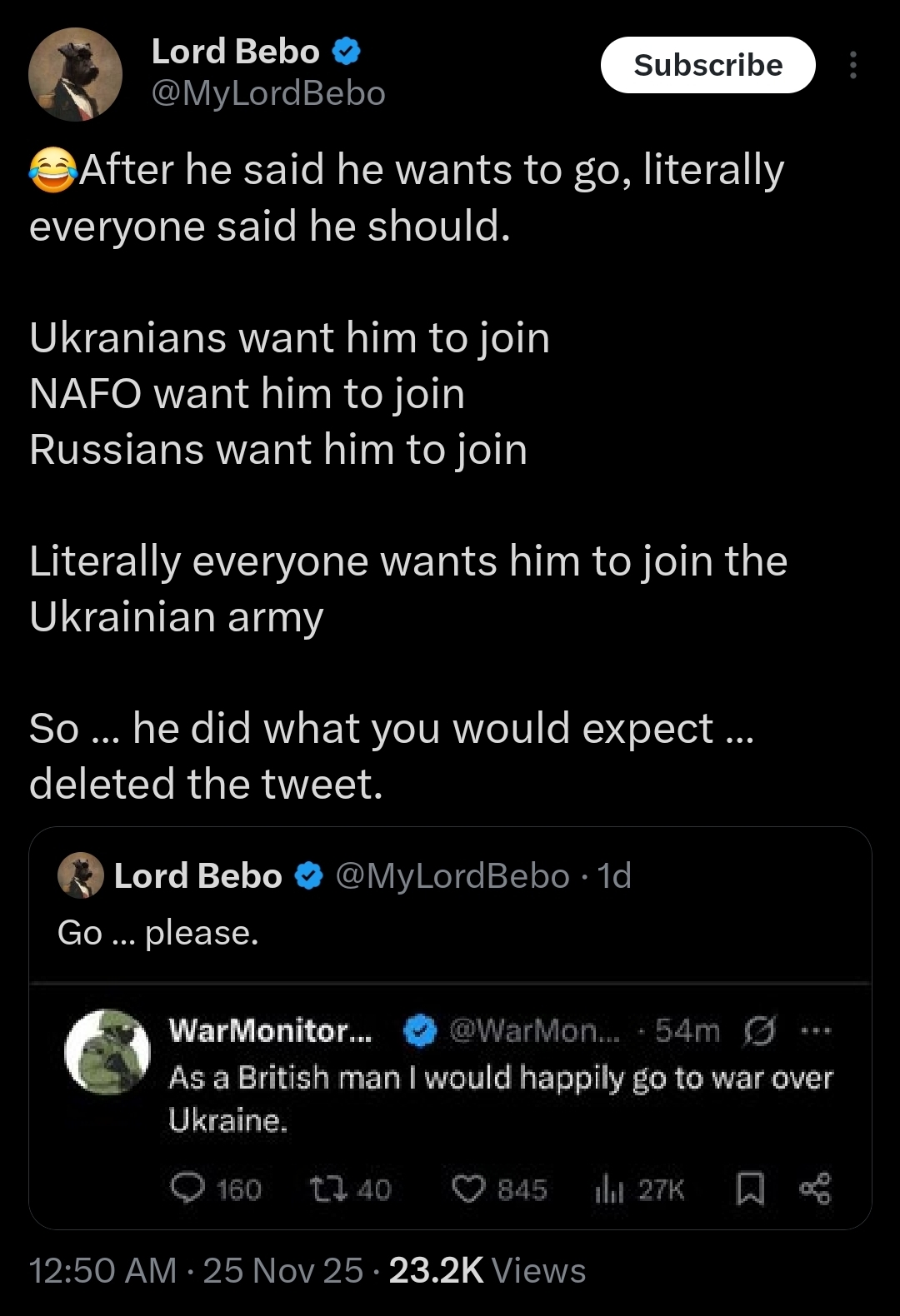Tap the Lord Bebo display name
900x1316 pixels.
pyautogui.click(x=235, y=52)
